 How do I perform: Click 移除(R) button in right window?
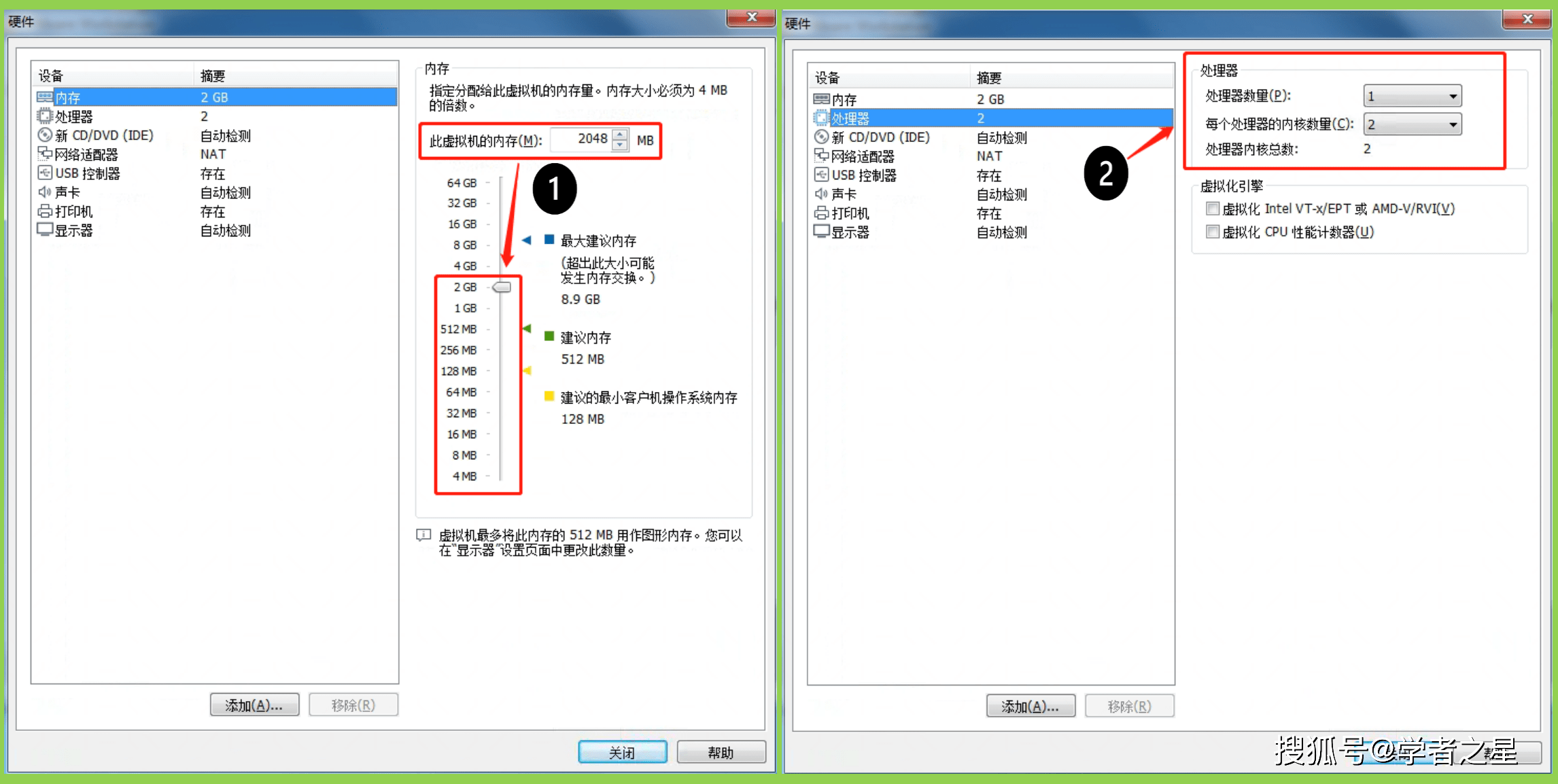[1130, 707]
